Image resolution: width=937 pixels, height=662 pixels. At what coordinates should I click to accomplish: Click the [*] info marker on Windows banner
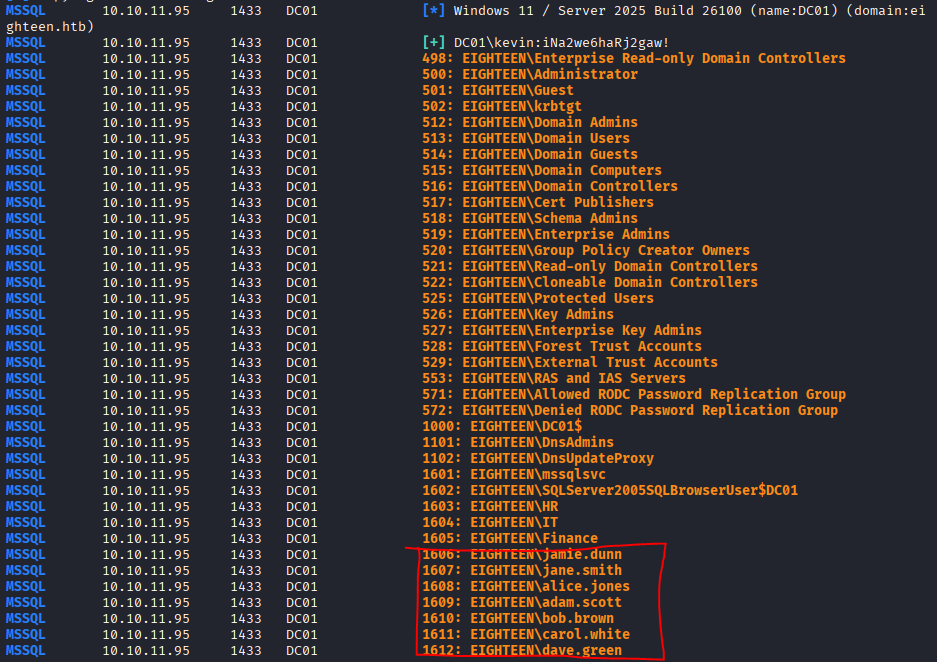pyautogui.click(x=434, y=11)
